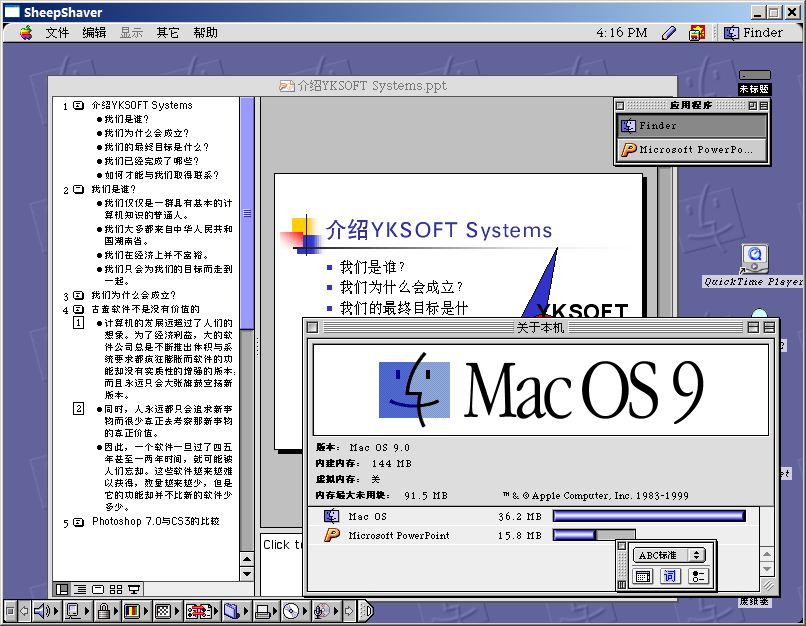
Task: Open the monitor color depth control strip module
Action: [137, 611]
